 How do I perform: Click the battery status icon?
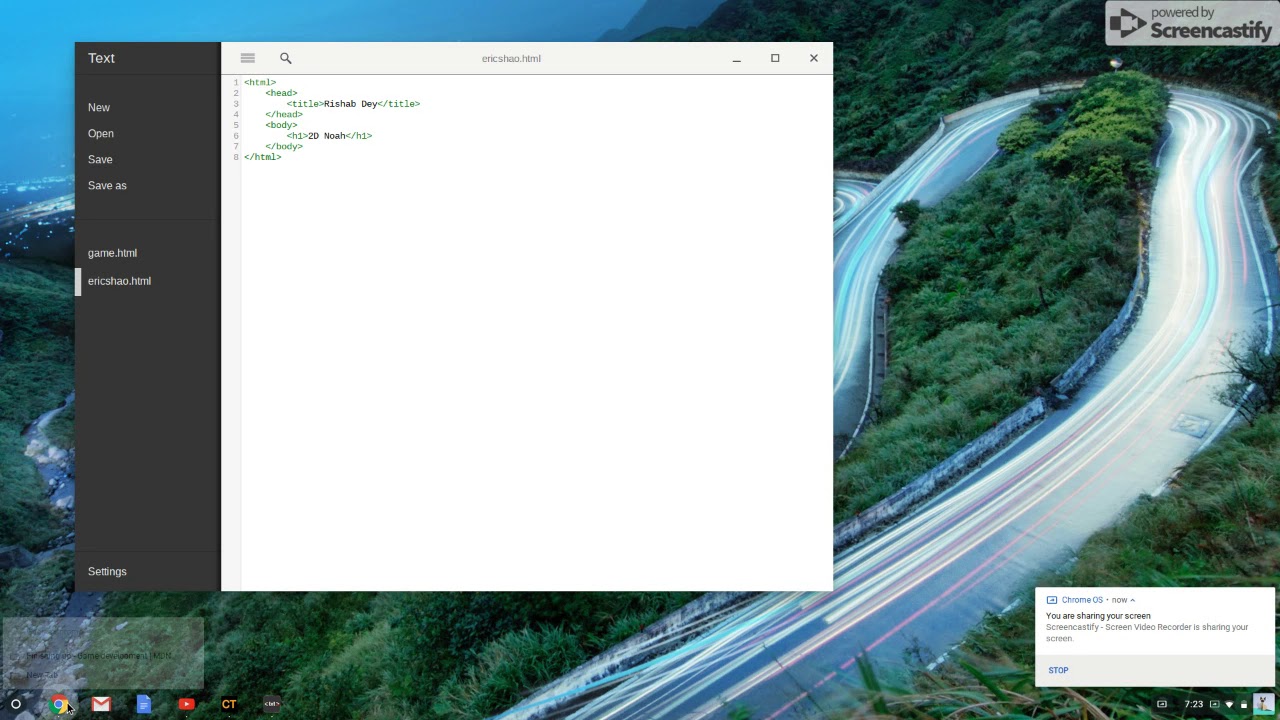(x=1244, y=704)
